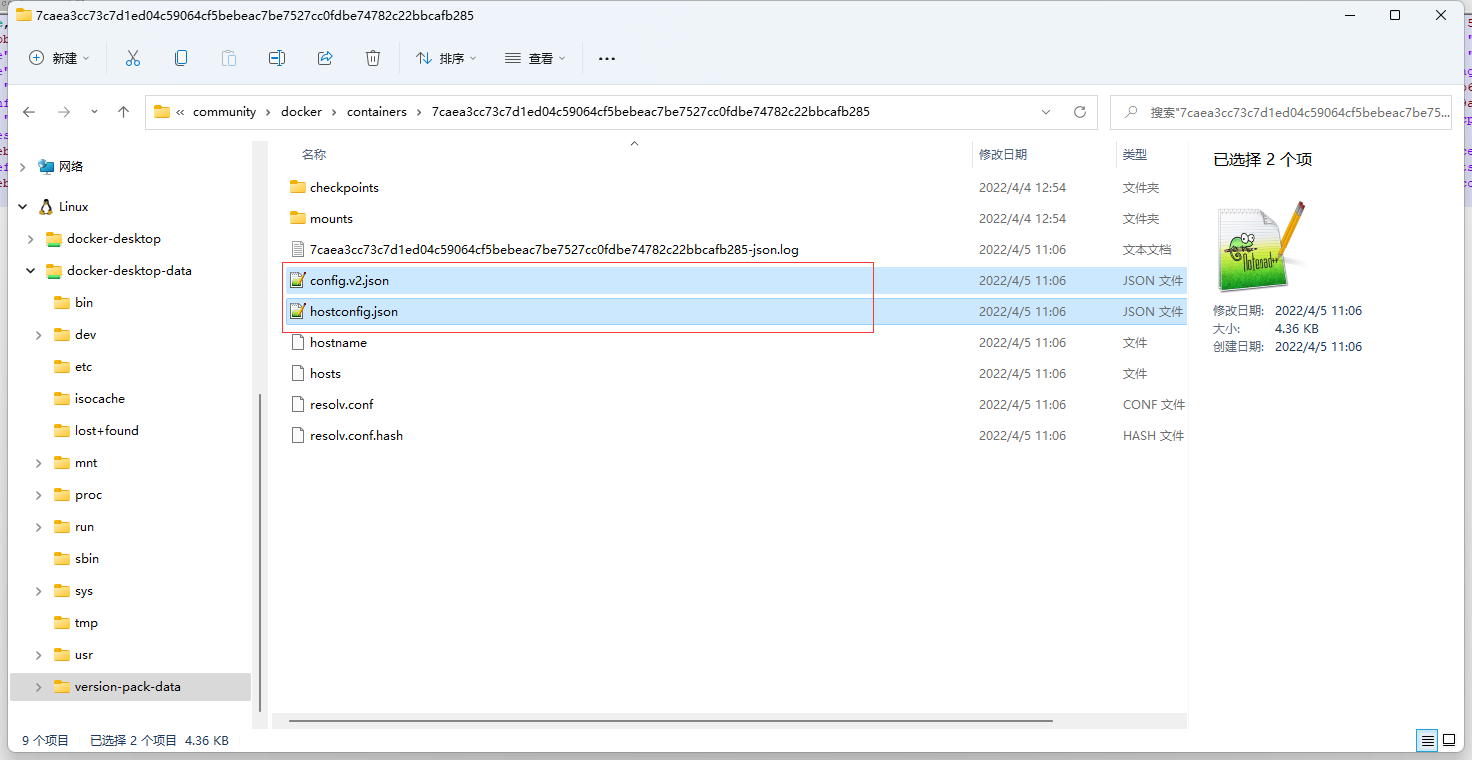The width and height of the screenshot is (1472, 760).
Task: Select sbin folder in sidebar
Action: [87, 559]
